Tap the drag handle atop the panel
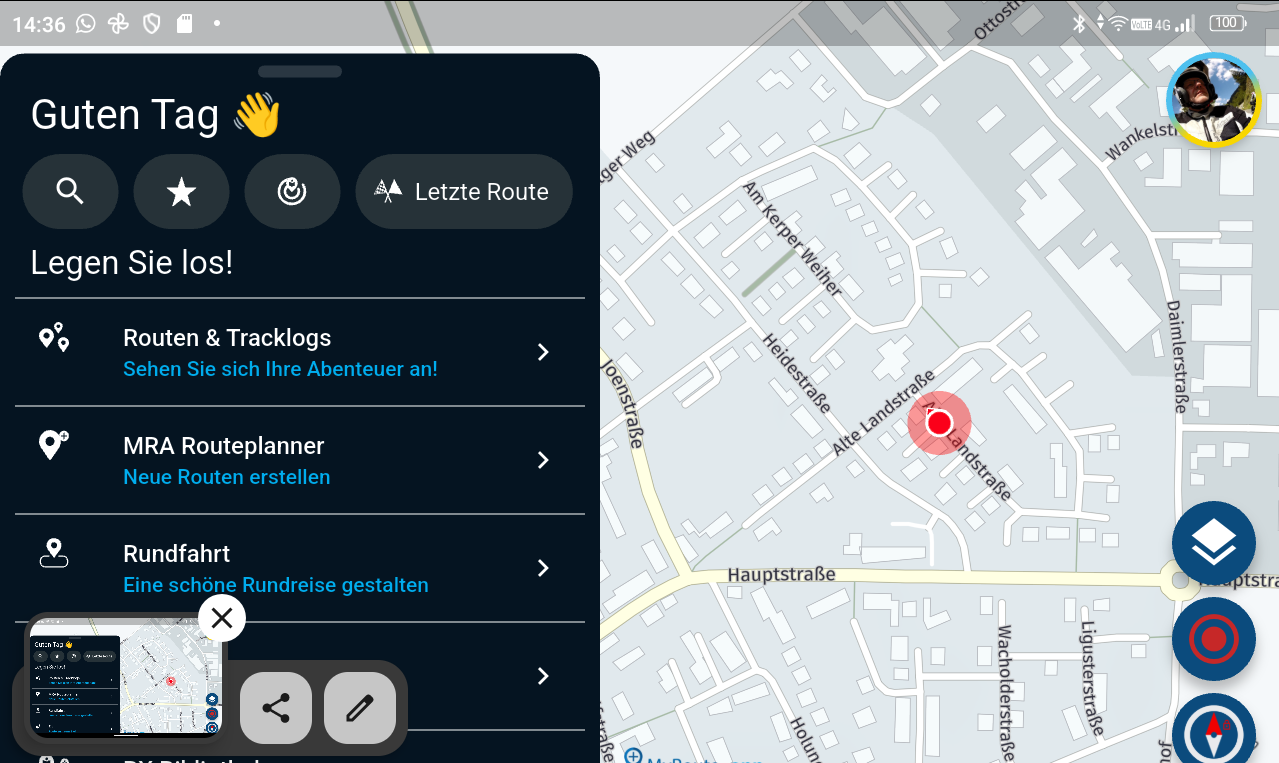Viewport: 1279px width, 763px height. [x=300, y=72]
